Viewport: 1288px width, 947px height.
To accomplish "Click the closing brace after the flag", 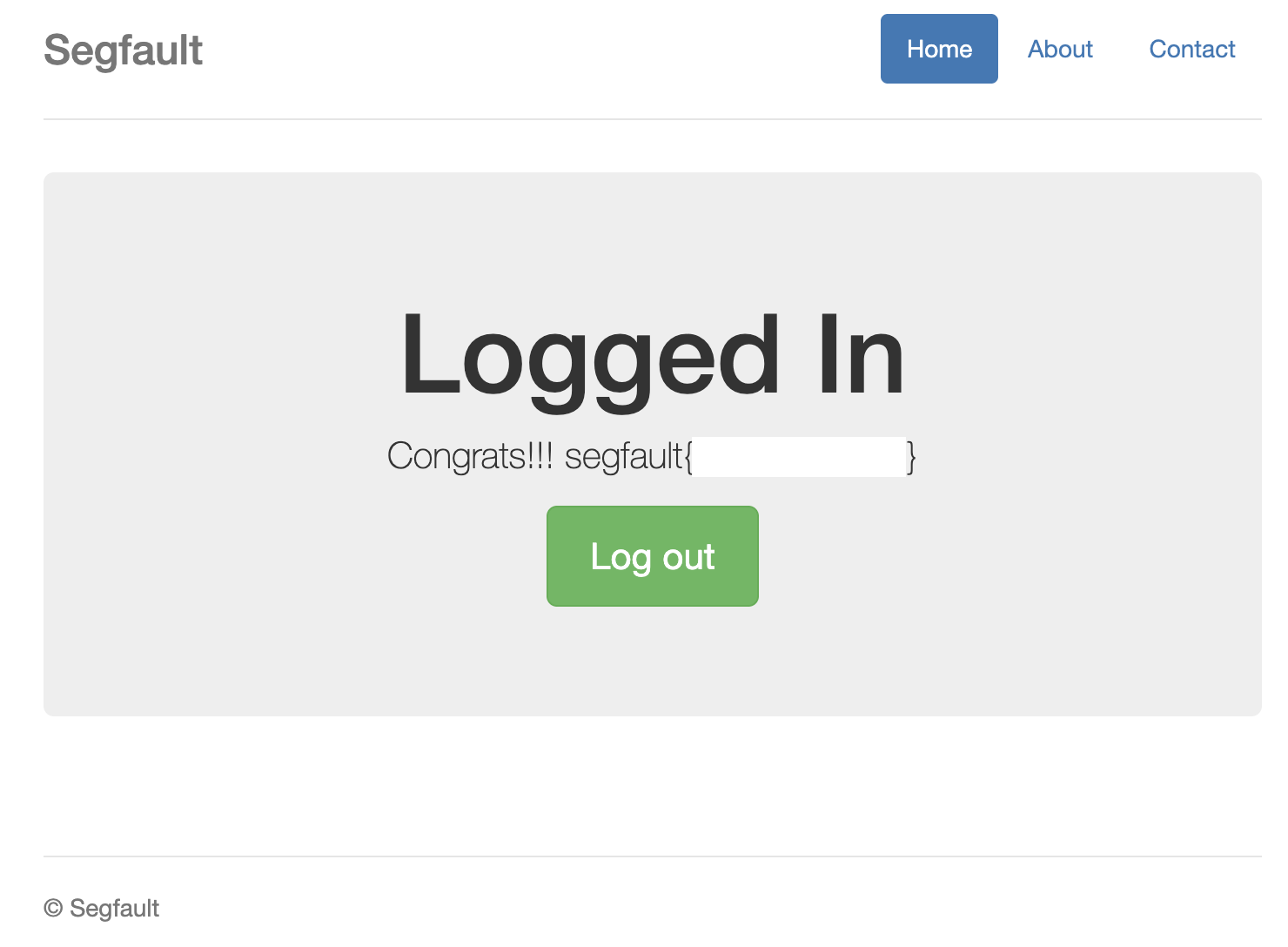I will pyautogui.click(x=911, y=457).
